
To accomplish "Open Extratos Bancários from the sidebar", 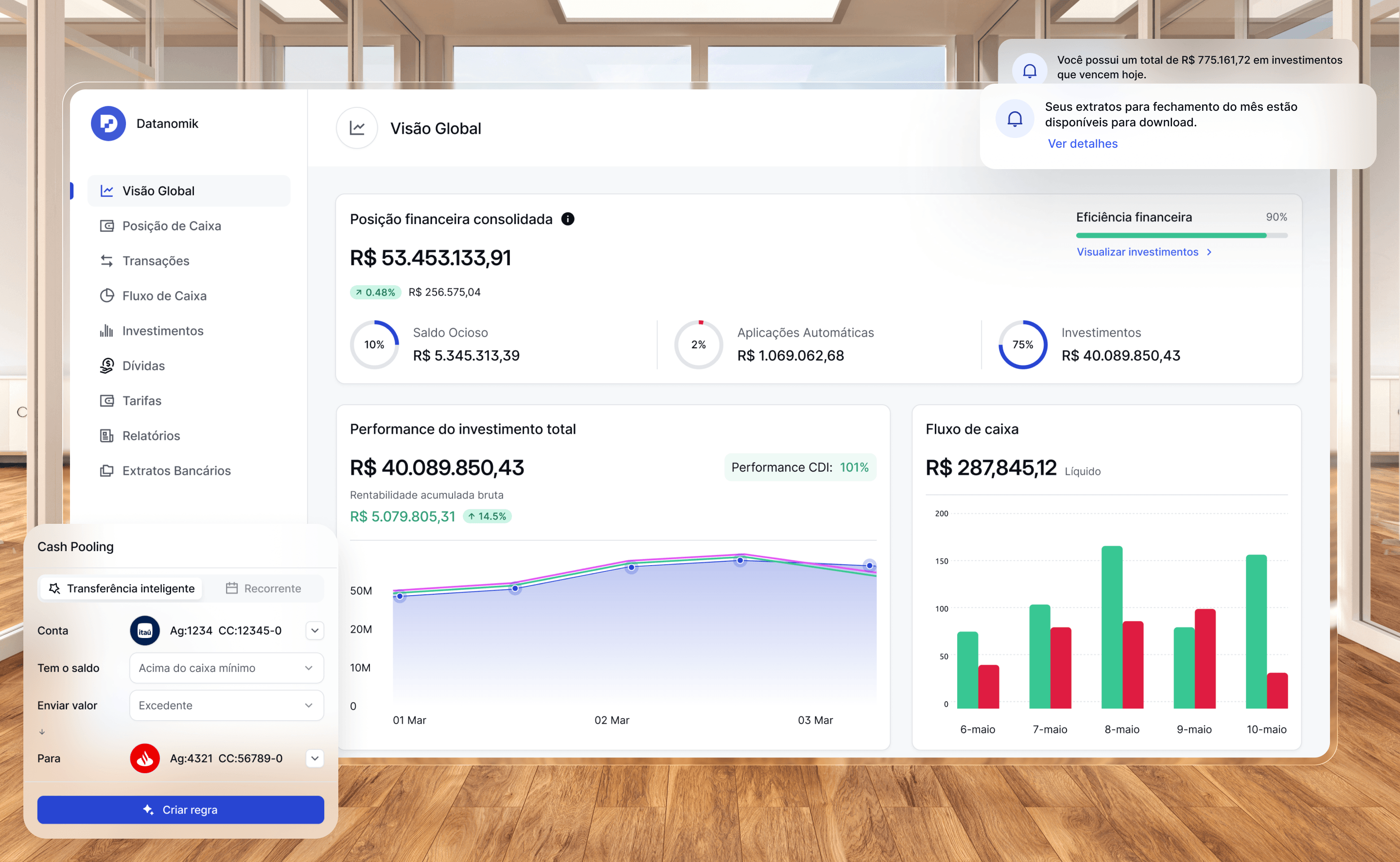I will [x=175, y=470].
